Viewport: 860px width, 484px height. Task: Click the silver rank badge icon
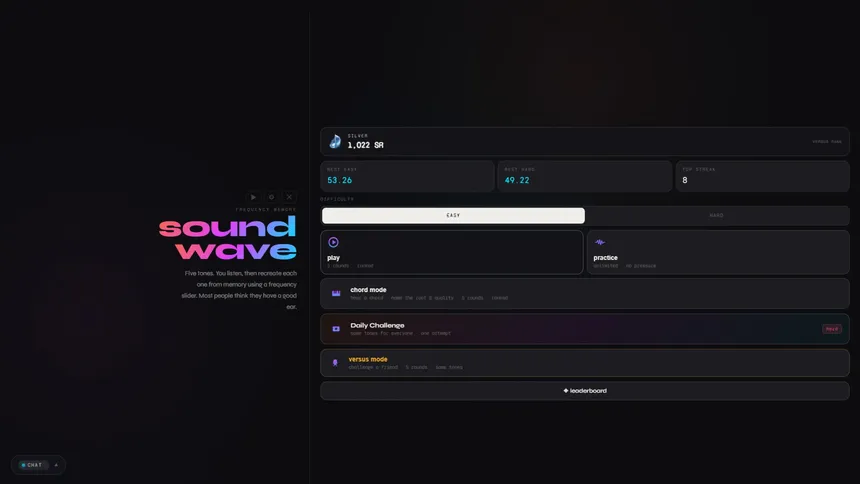tap(335, 142)
